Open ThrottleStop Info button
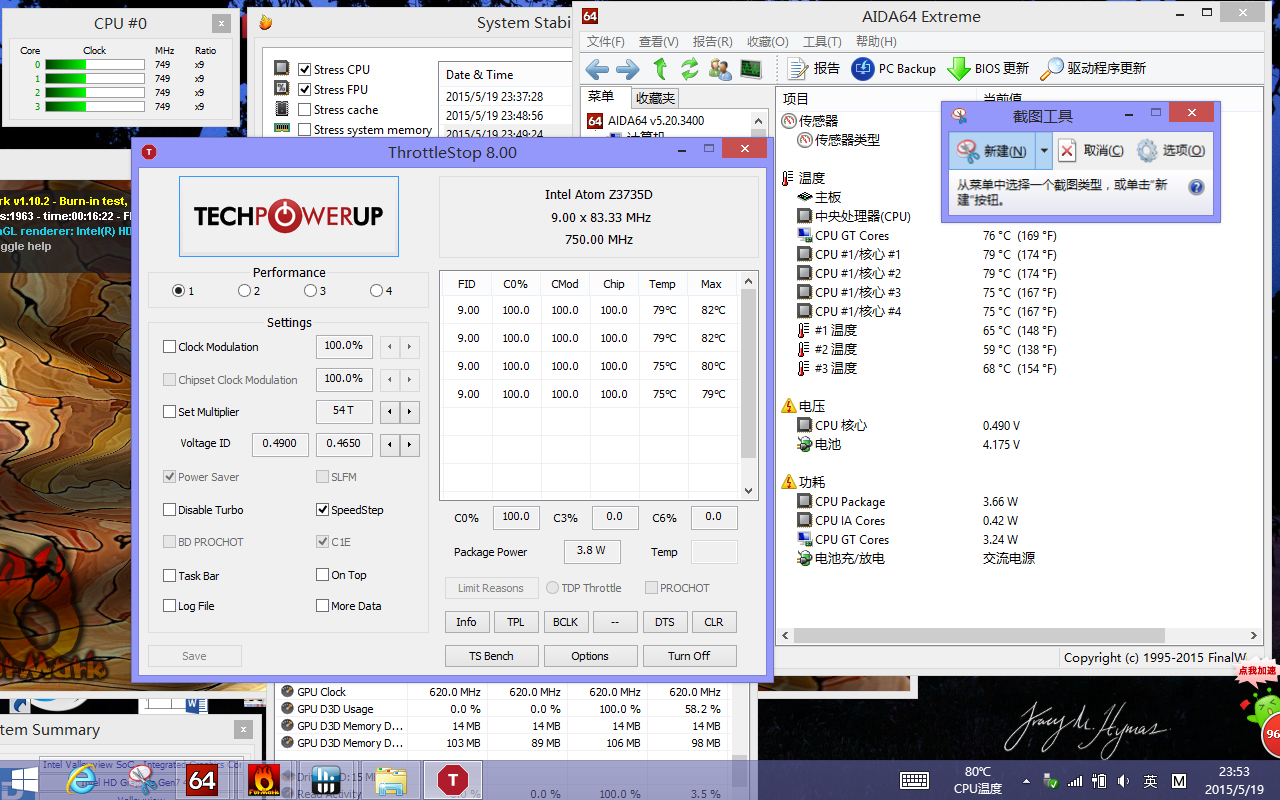This screenshot has height=800, width=1280. coord(466,622)
